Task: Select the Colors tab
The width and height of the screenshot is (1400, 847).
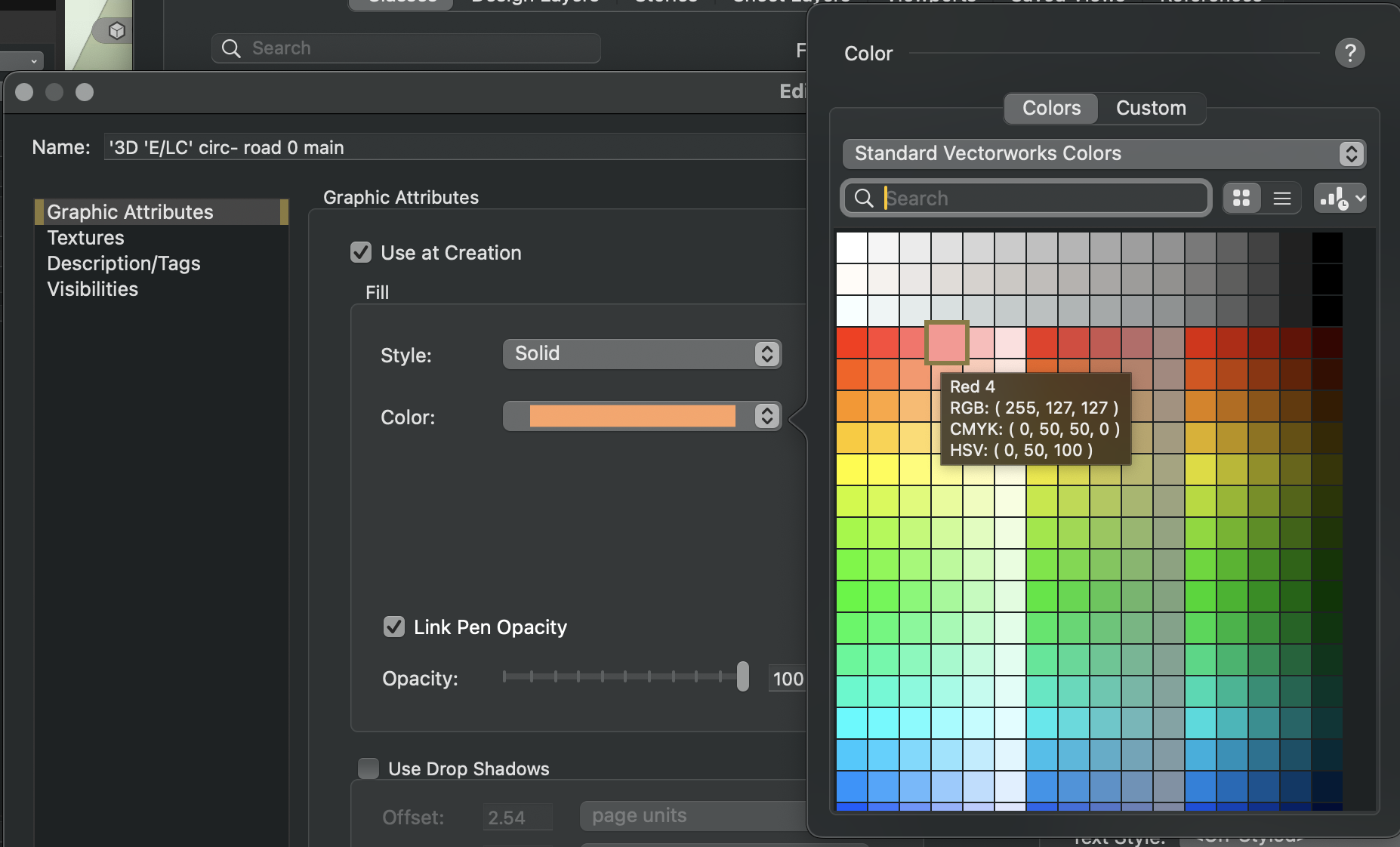Action: [x=1051, y=109]
